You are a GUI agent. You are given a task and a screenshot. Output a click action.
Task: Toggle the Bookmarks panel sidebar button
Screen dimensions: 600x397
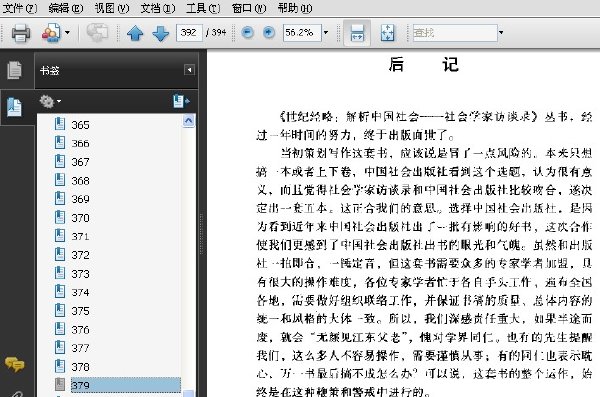click(15, 107)
